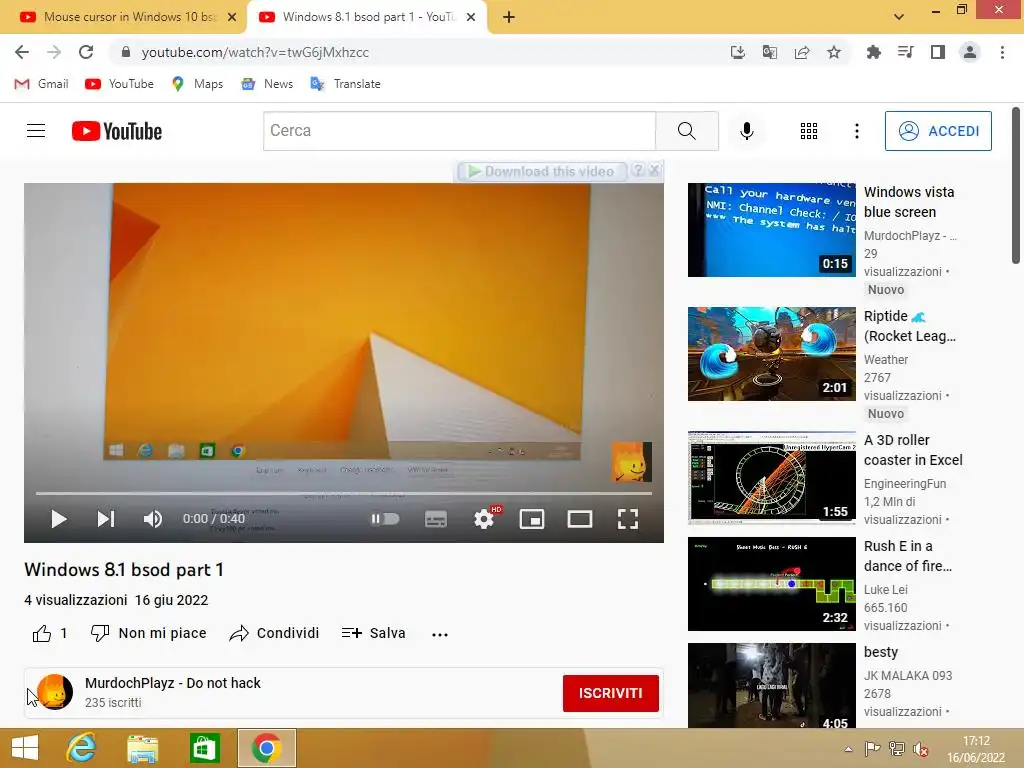Enable miniplayer mode
Image resolution: width=1024 pixels, height=768 pixels.
[x=532, y=519]
